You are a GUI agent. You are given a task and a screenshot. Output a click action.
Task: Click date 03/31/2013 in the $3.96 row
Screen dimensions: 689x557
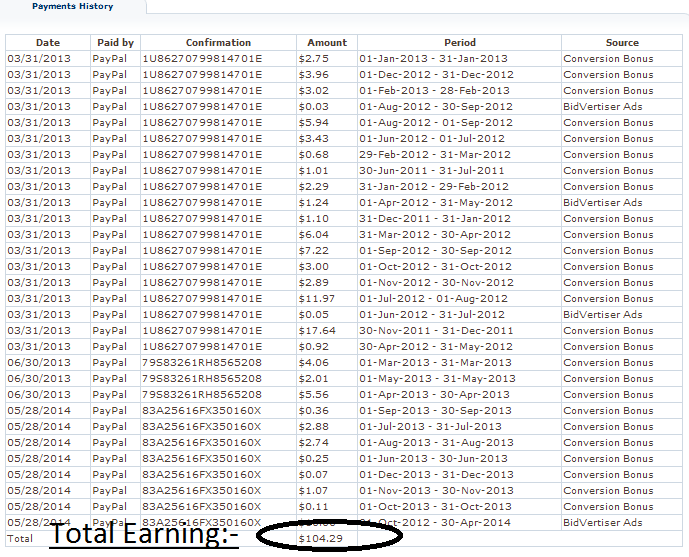39,75
